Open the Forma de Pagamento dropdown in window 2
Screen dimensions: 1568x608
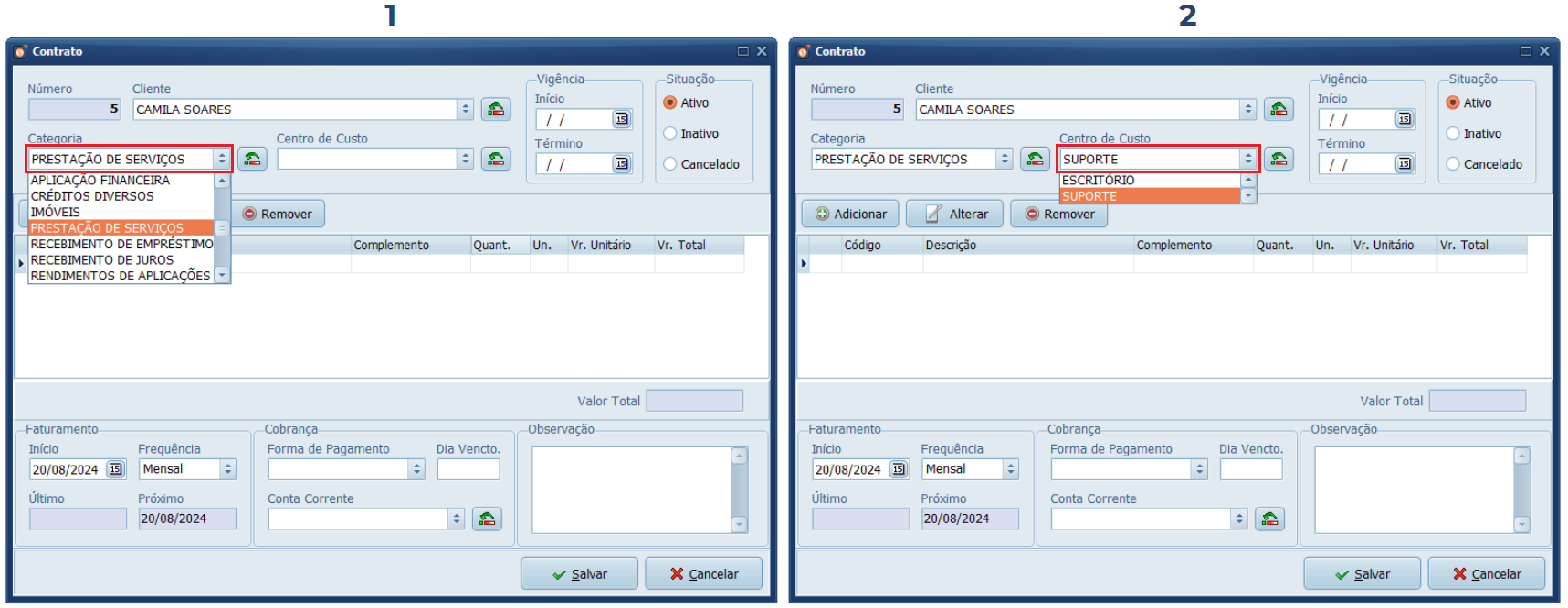click(1199, 469)
